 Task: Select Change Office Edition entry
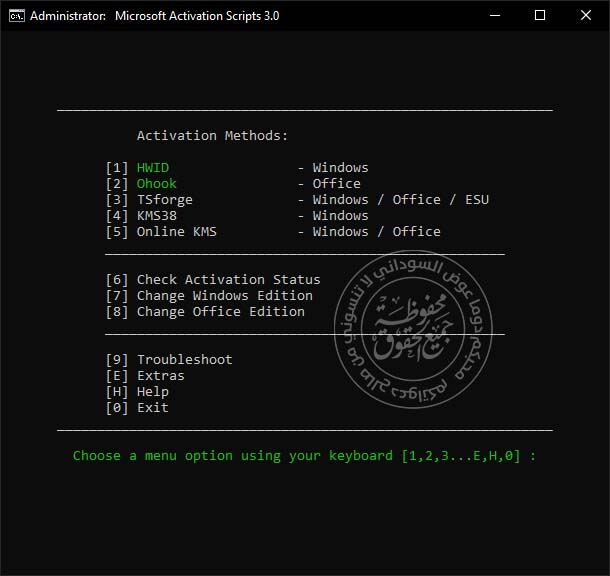coord(221,312)
